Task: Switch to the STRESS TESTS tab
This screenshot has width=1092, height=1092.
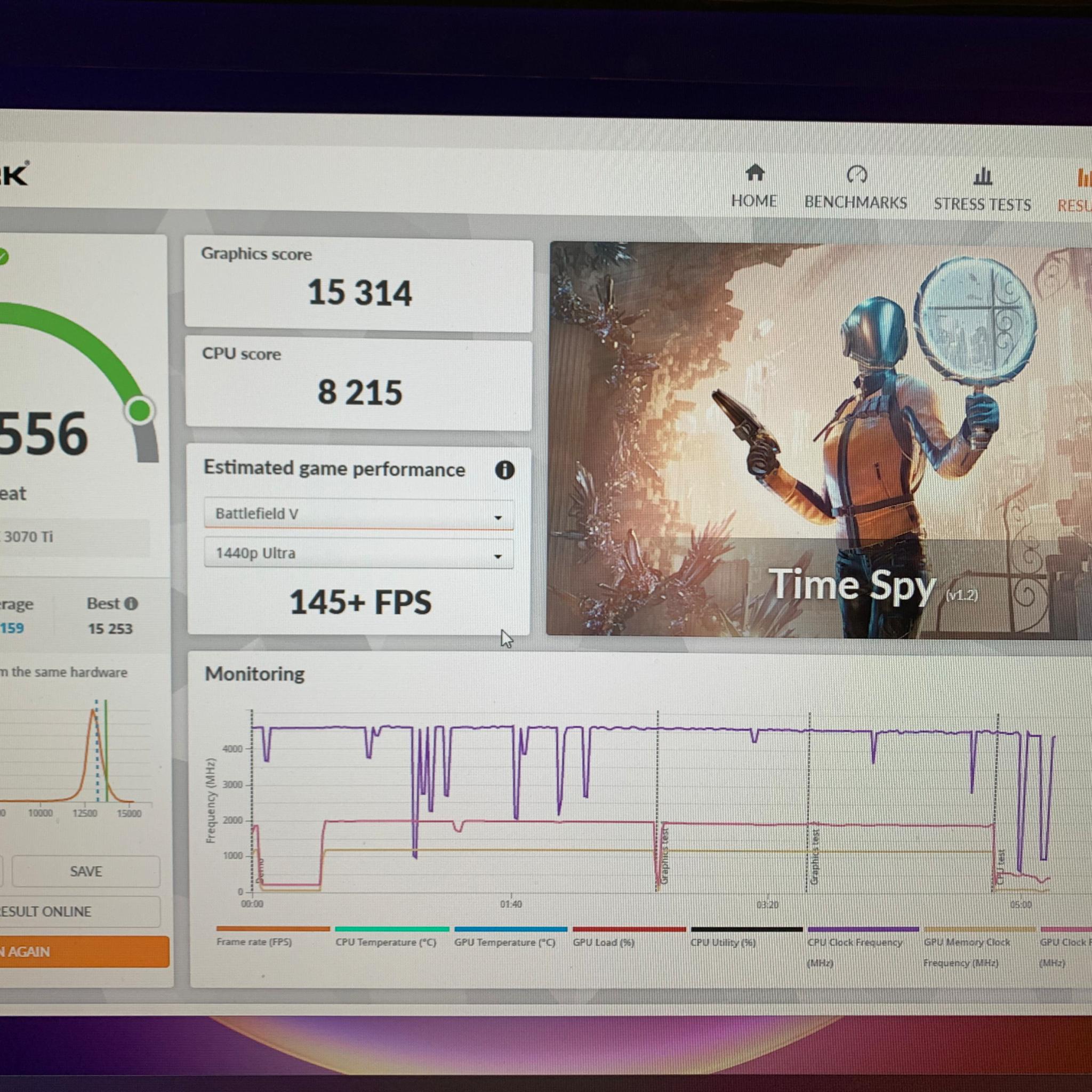Action: tap(982, 190)
